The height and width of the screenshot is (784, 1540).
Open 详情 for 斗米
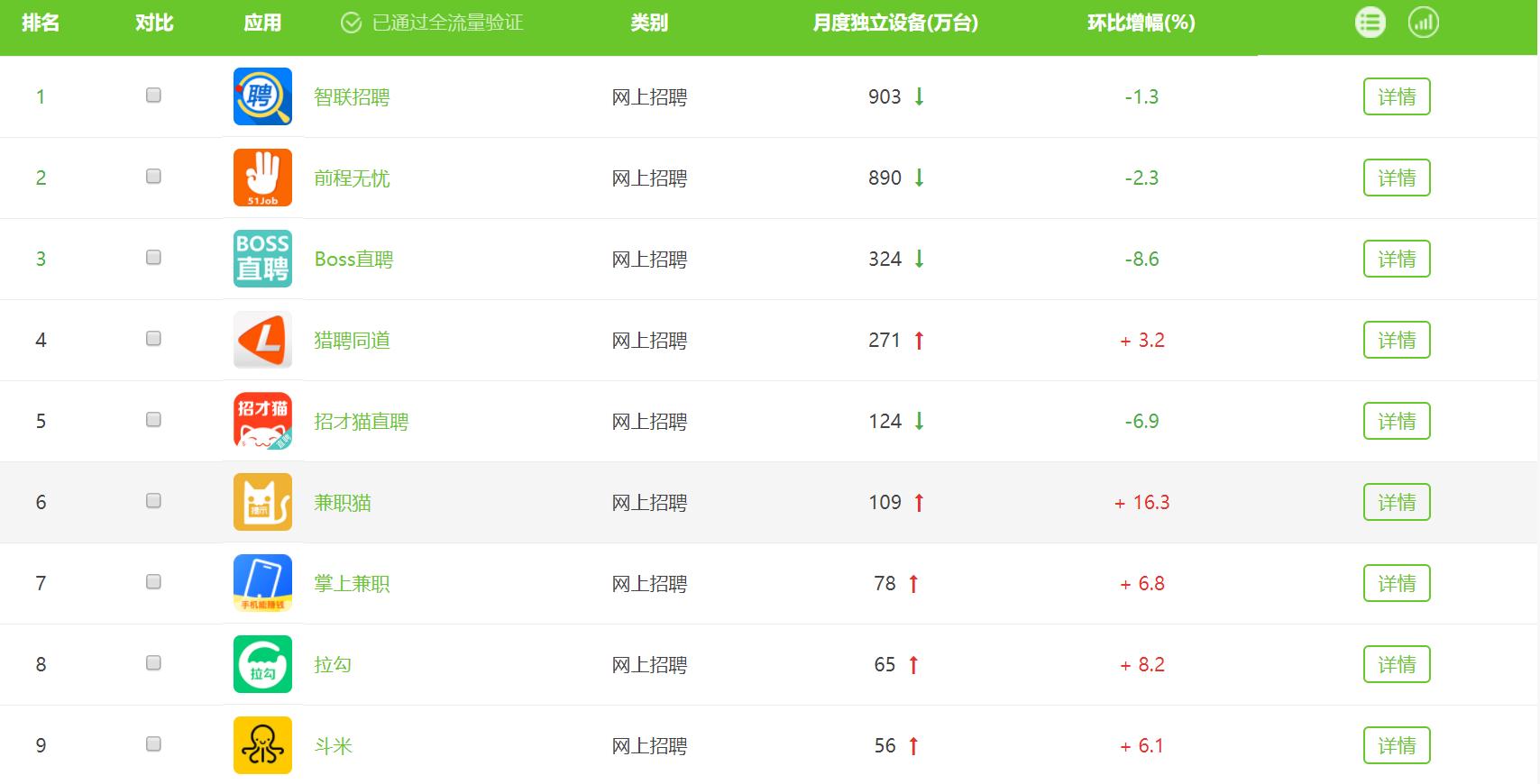pyautogui.click(x=1397, y=745)
